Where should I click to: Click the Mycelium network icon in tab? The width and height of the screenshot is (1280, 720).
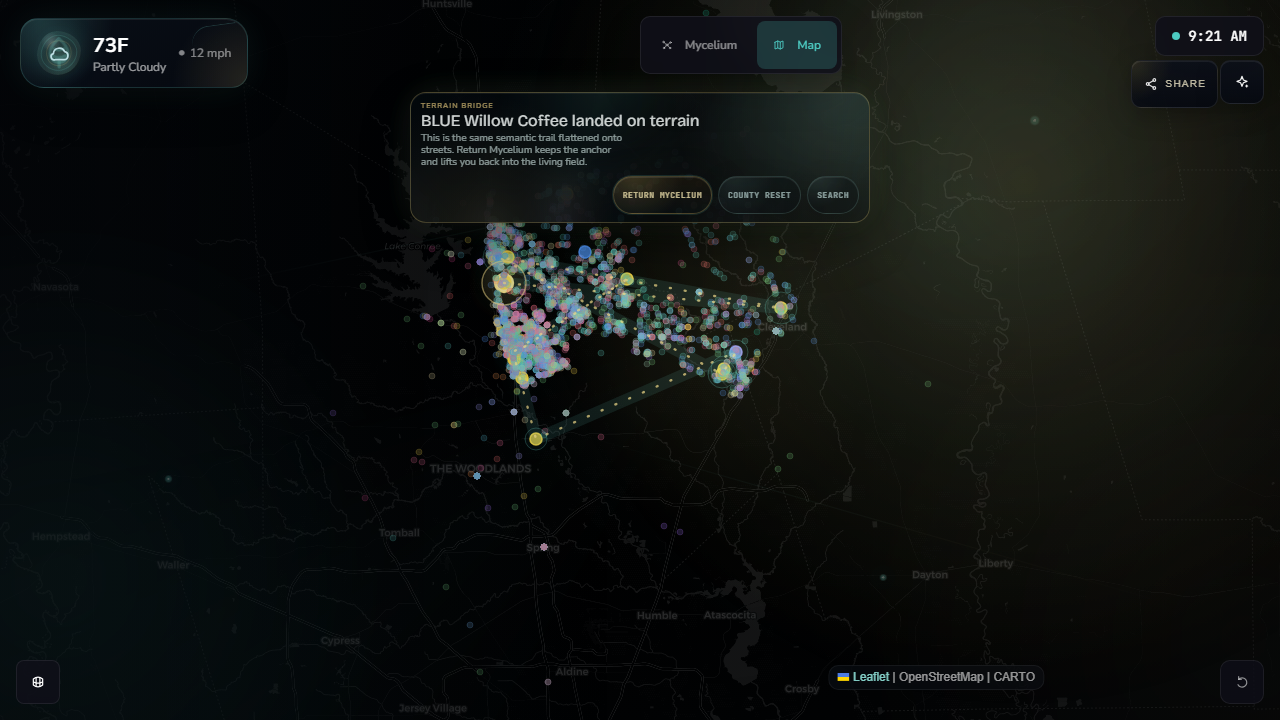(667, 45)
